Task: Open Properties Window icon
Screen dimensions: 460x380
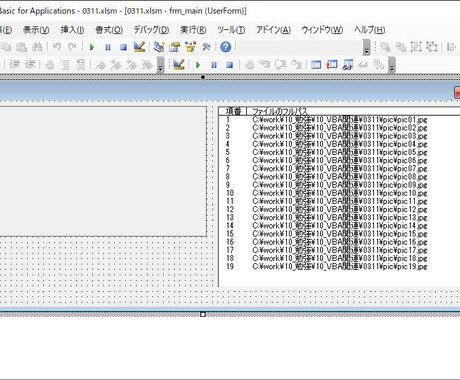Action: point(174,47)
